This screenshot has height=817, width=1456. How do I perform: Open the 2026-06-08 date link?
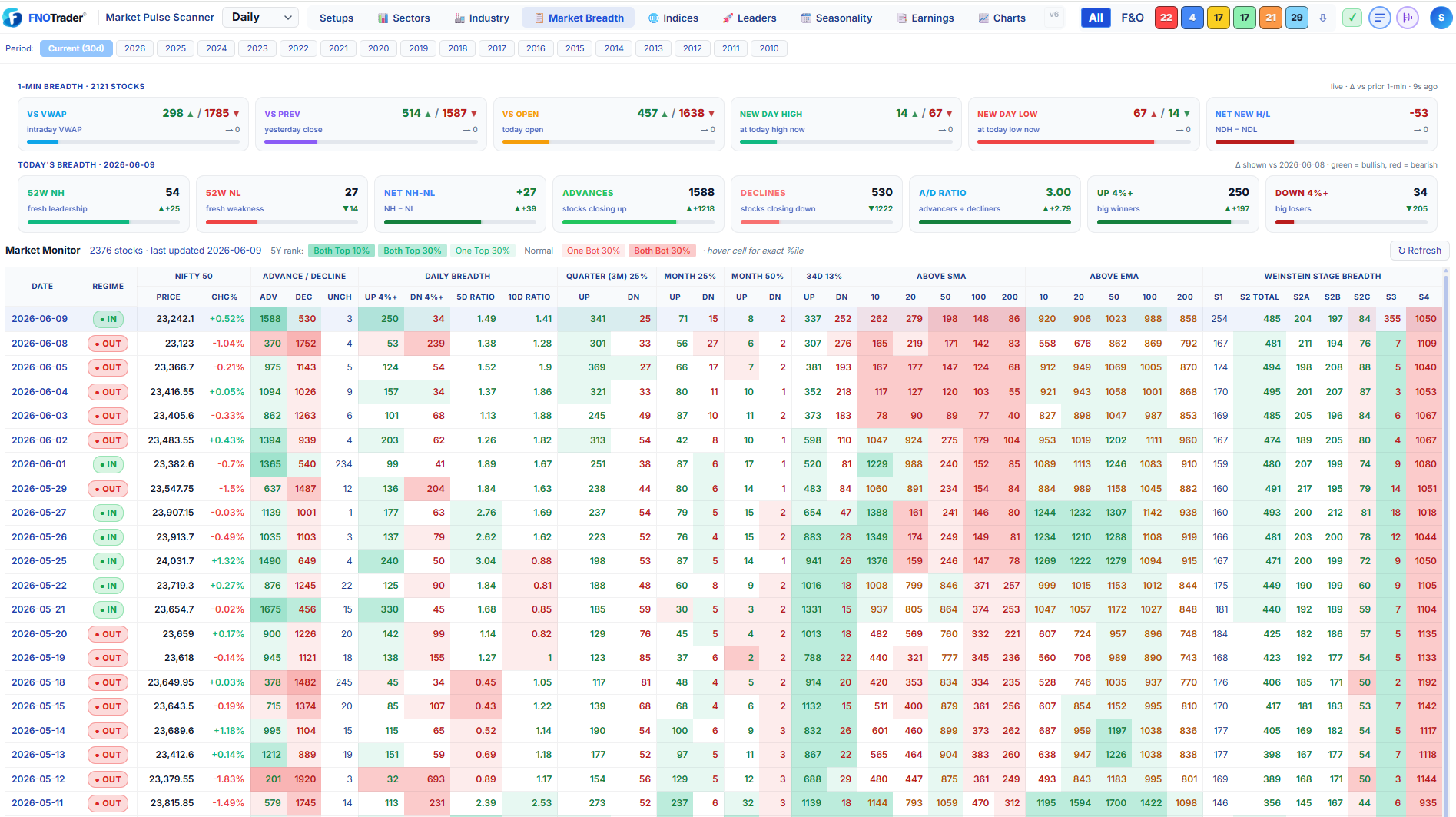click(x=39, y=344)
